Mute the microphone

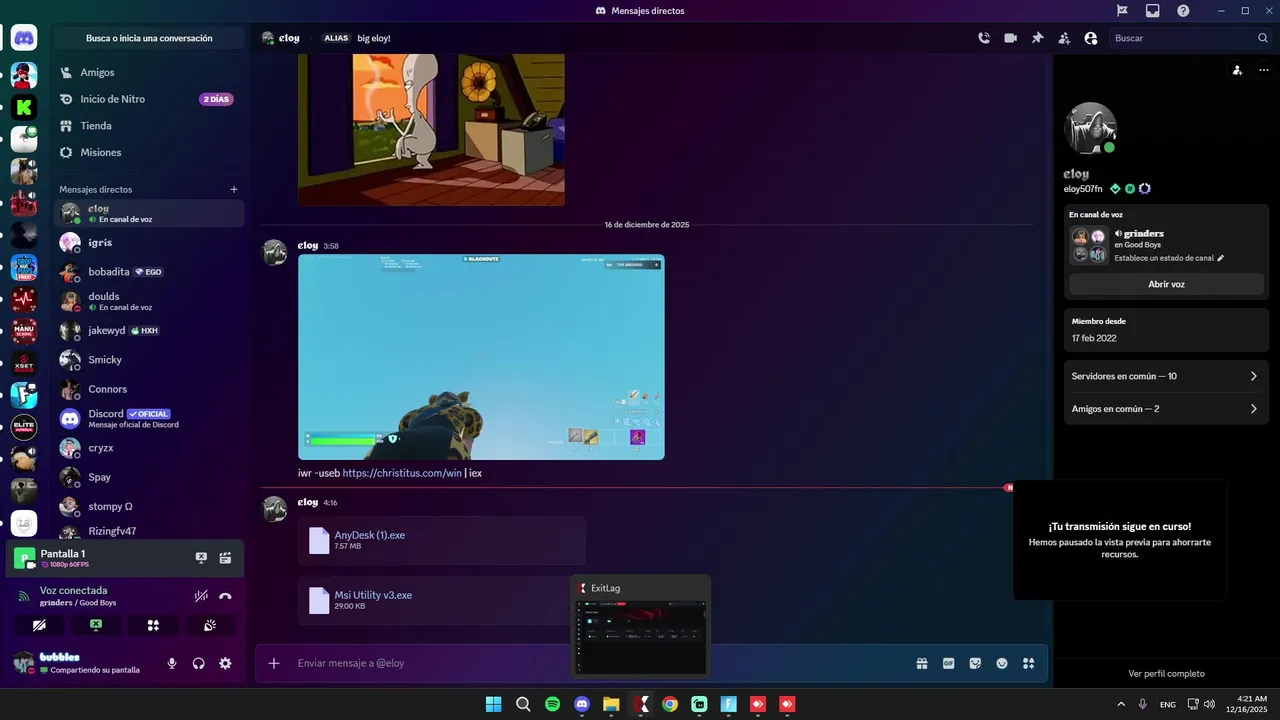click(x=172, y=663)
